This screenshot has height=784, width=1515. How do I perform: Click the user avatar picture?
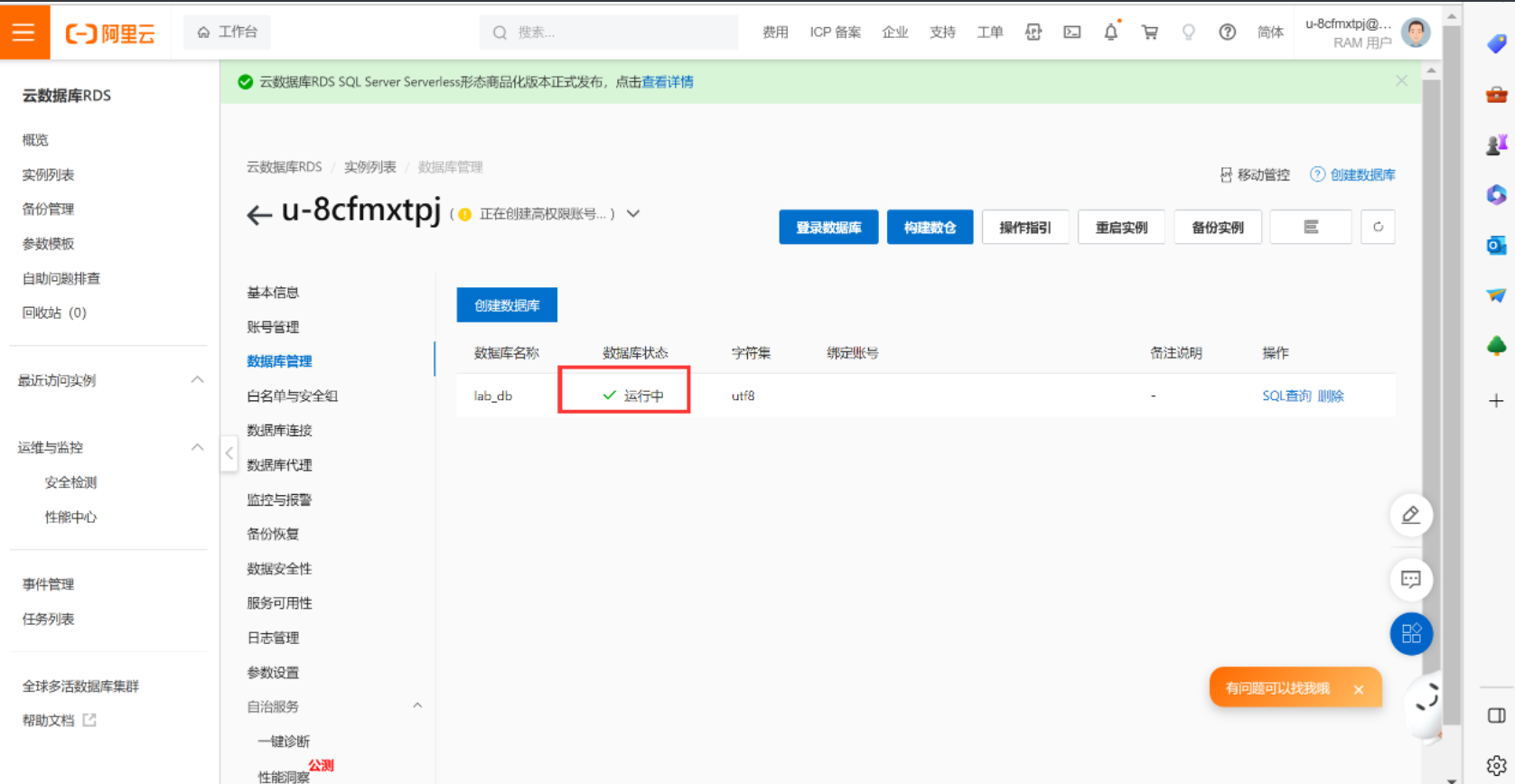pyautogui.click(x=1416, y=33)
